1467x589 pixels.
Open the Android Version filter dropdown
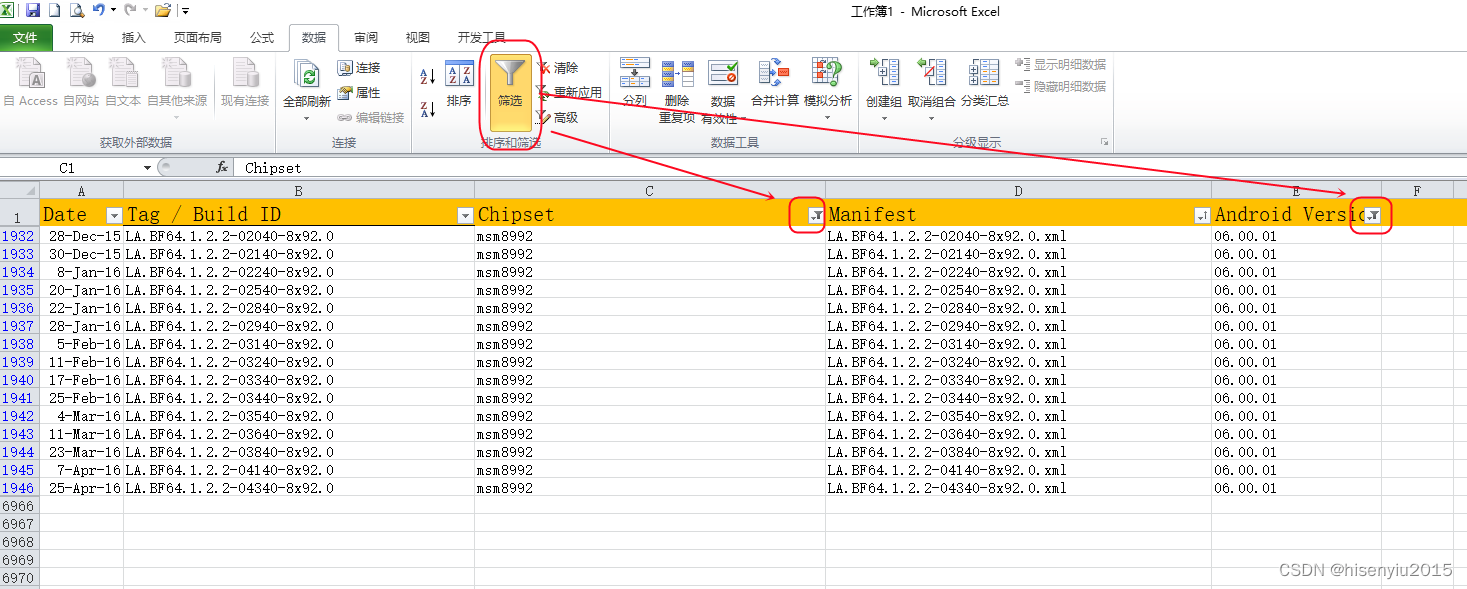pos(1373,216)
